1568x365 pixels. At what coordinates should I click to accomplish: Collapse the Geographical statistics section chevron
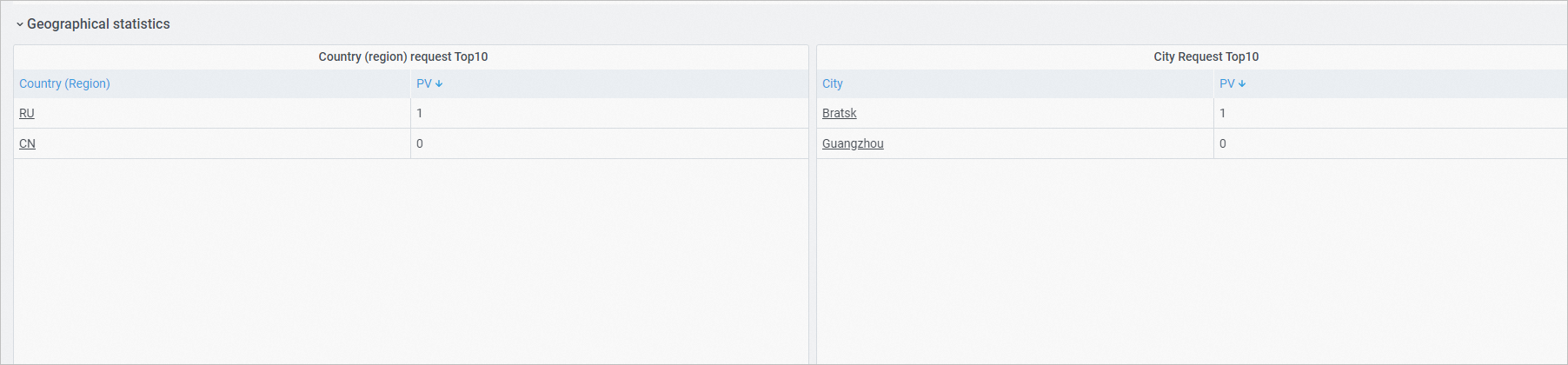tap(19, 24)
